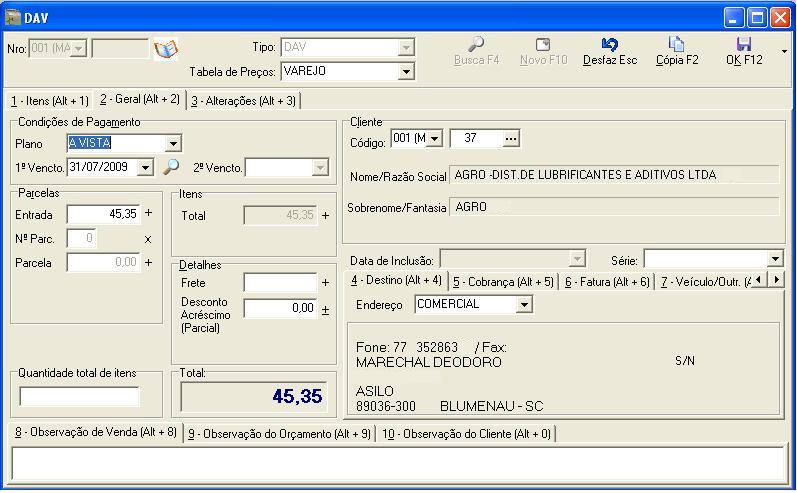Click magnifier icon next to 1º Vencto
Viewport: 797px width, 493px height.
pos(171,168)
